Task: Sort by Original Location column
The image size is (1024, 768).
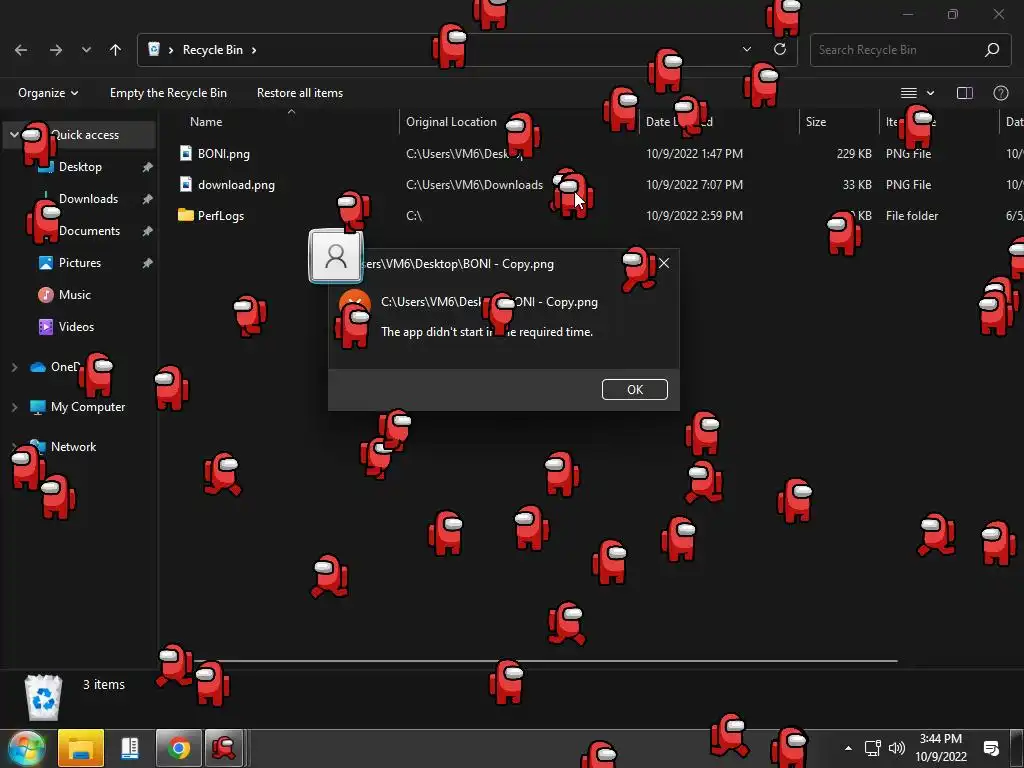Action: pyautogui.click(x=451, y=121)
